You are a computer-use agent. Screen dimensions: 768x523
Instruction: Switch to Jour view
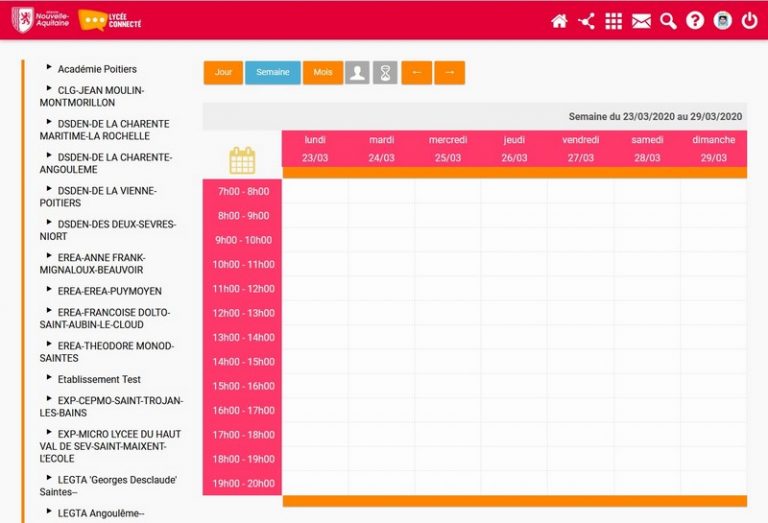coord(223,73)
